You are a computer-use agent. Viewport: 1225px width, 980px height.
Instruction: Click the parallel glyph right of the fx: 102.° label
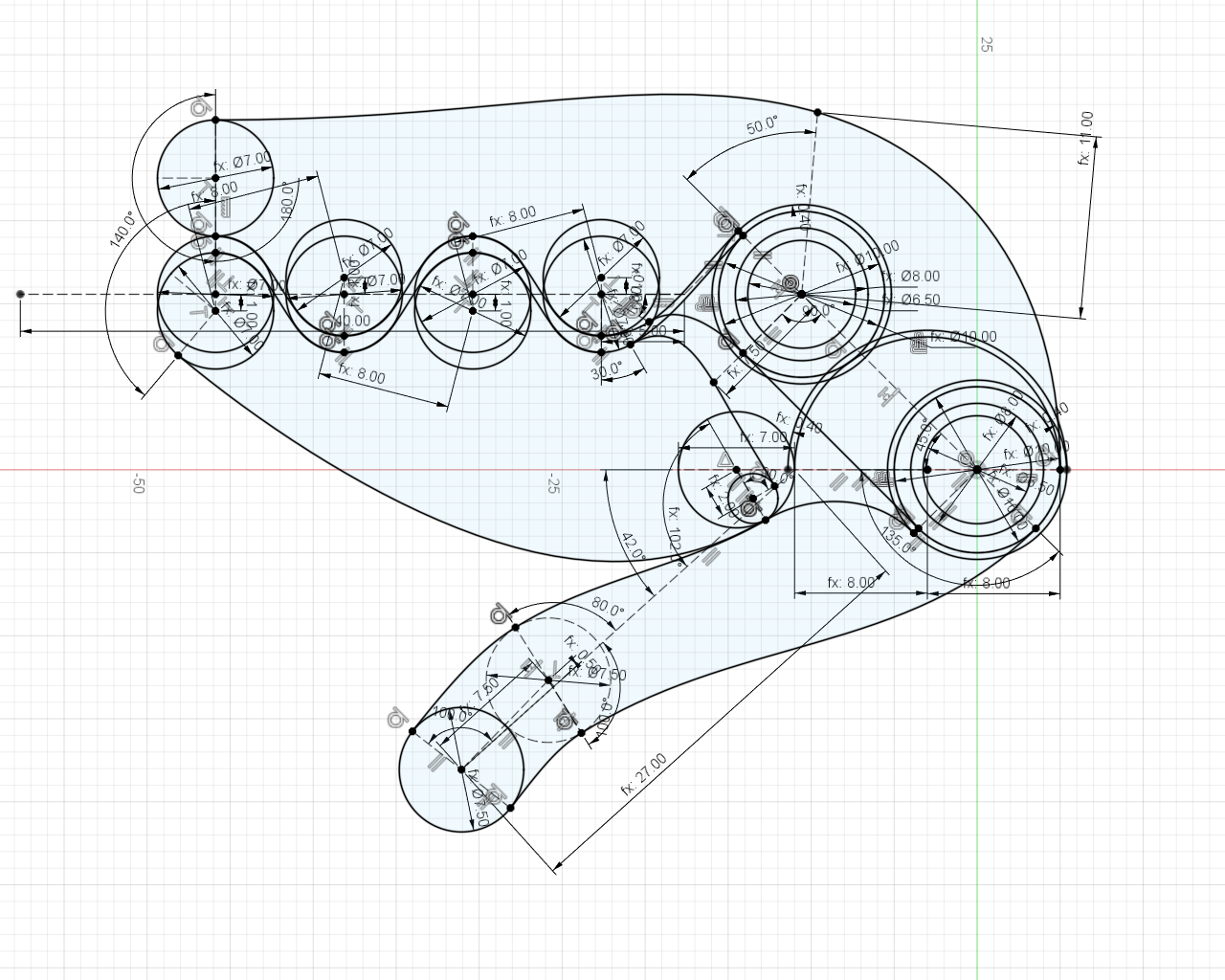click(709, 555)
